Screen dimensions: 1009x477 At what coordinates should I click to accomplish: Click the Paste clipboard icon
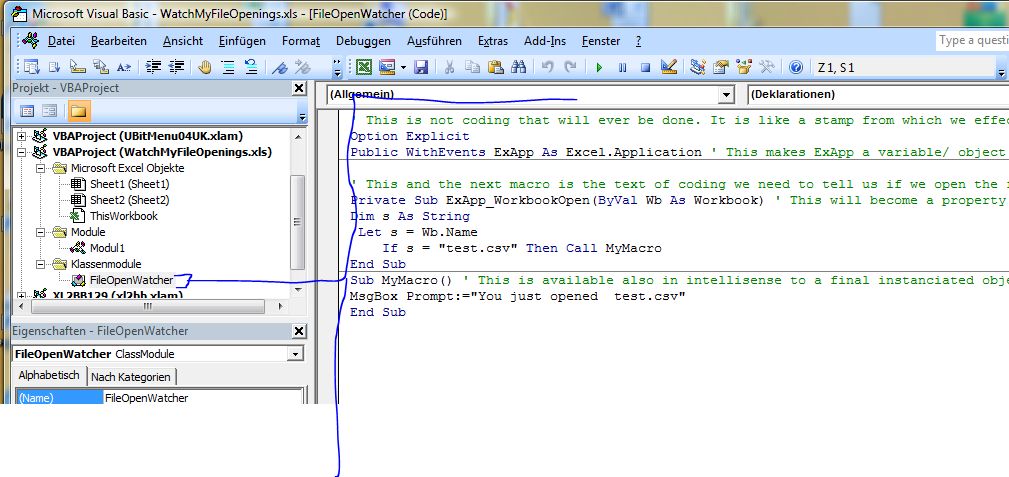coord(495,67)
